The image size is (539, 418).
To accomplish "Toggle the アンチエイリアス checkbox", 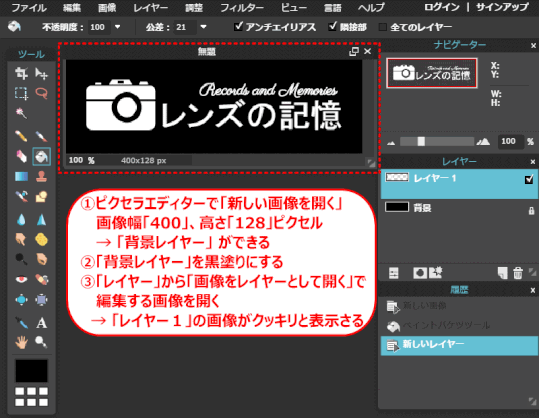I will [238, 26].
